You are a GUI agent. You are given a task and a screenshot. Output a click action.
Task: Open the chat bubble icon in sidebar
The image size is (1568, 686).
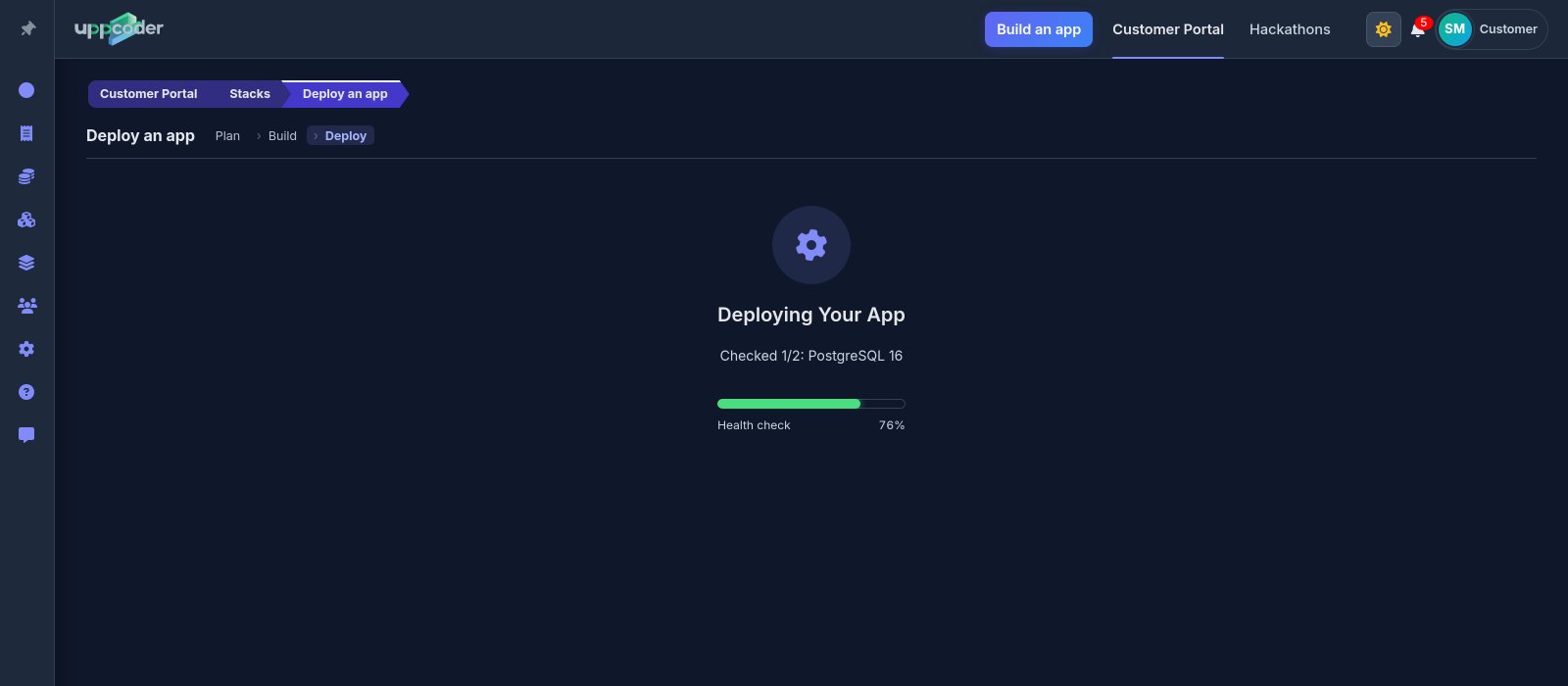click(x=26, y=435)
